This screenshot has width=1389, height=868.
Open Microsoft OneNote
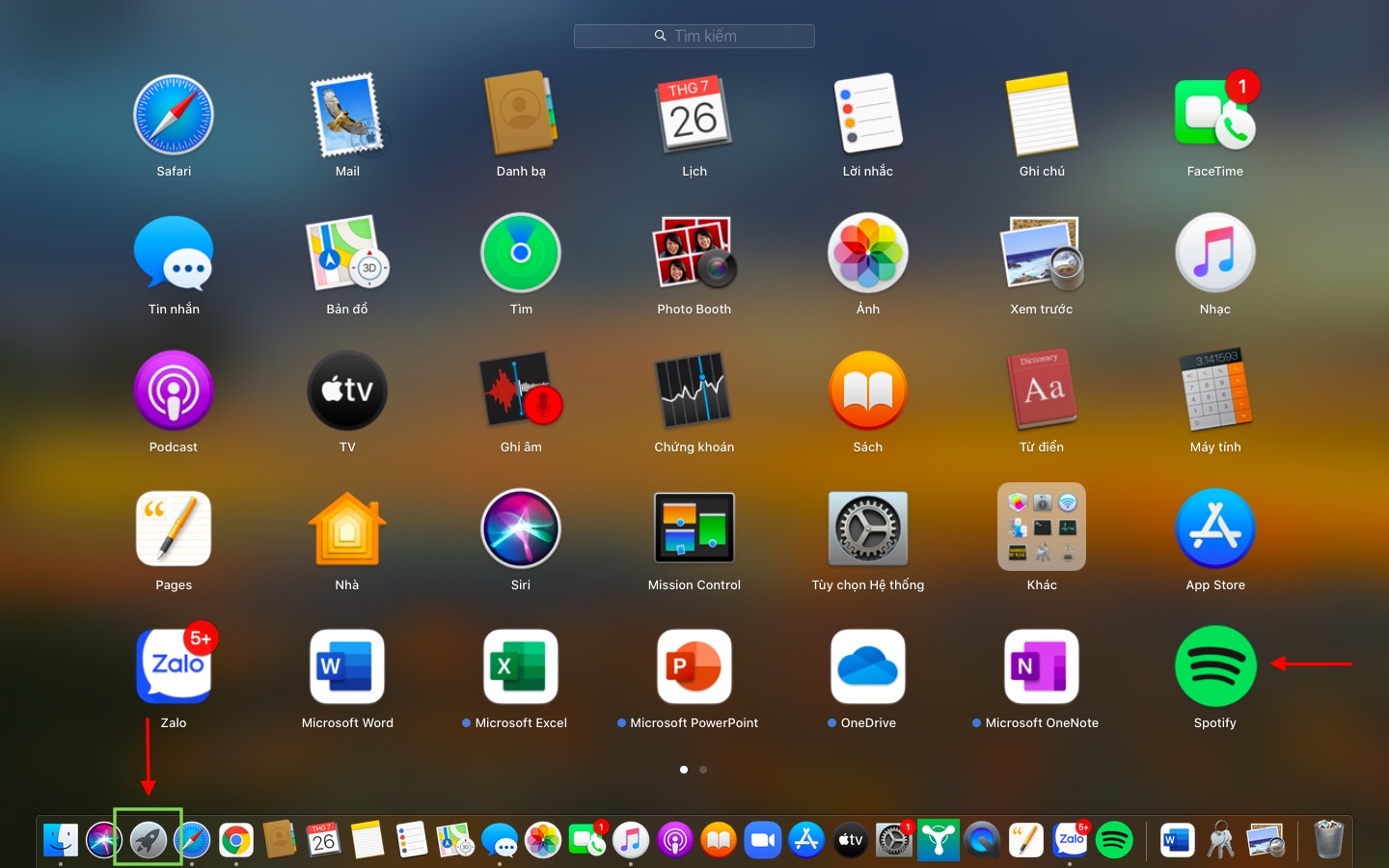pyautogui.click(x=1042, y=666)
